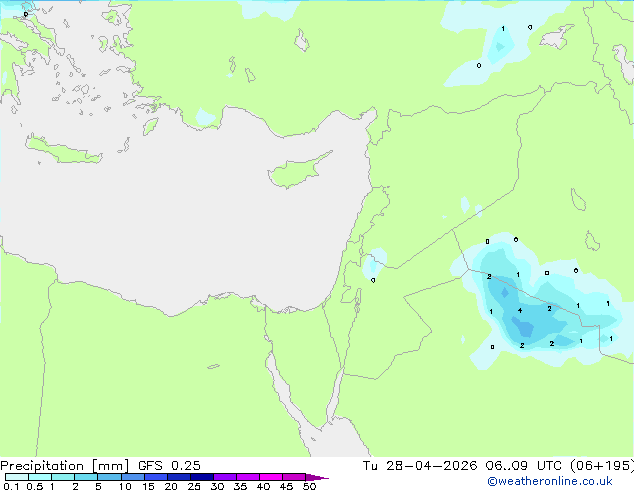The height and width of the screenshot is (490, 634).
Task: Click legend label '25'
Action: tap(194, 486)
